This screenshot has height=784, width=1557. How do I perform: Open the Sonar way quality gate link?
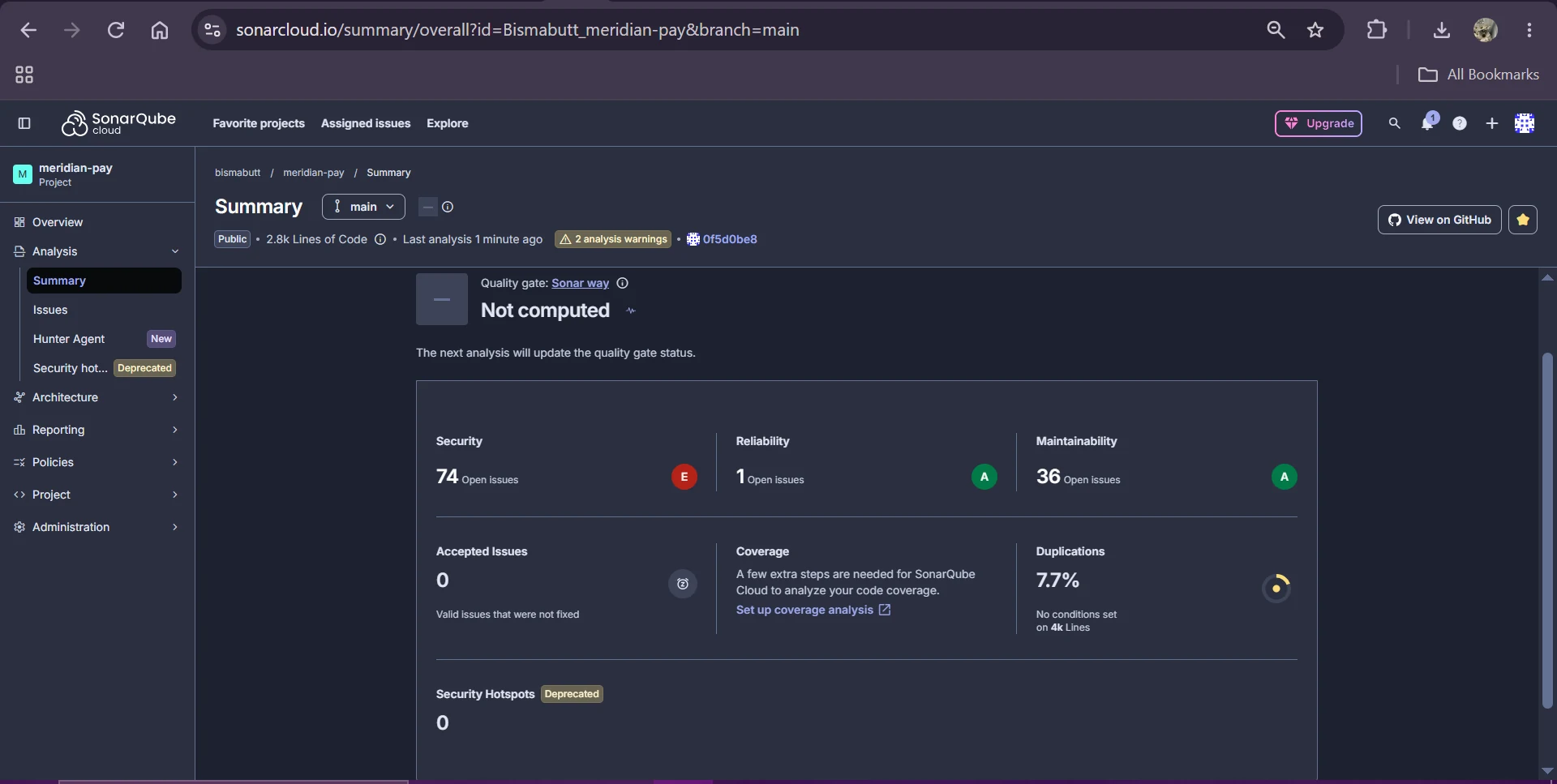[580, 283]
